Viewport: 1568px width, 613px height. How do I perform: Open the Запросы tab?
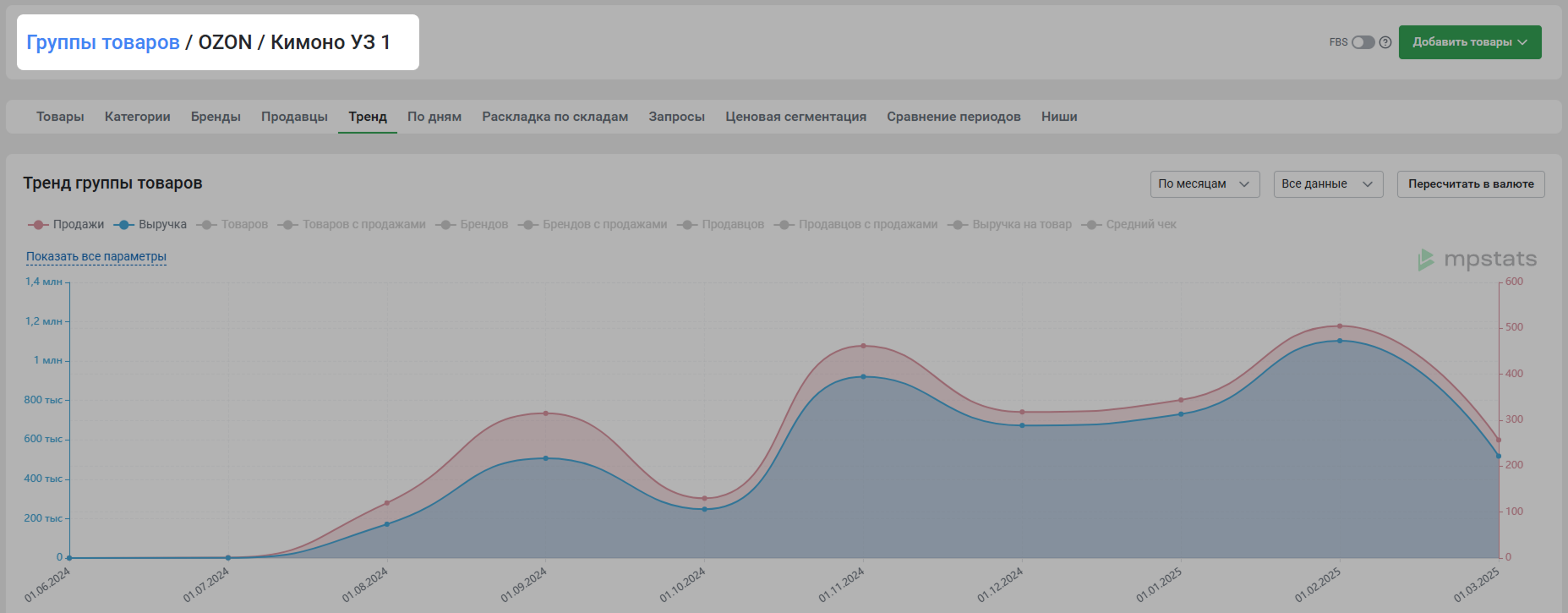click(677, 117)
